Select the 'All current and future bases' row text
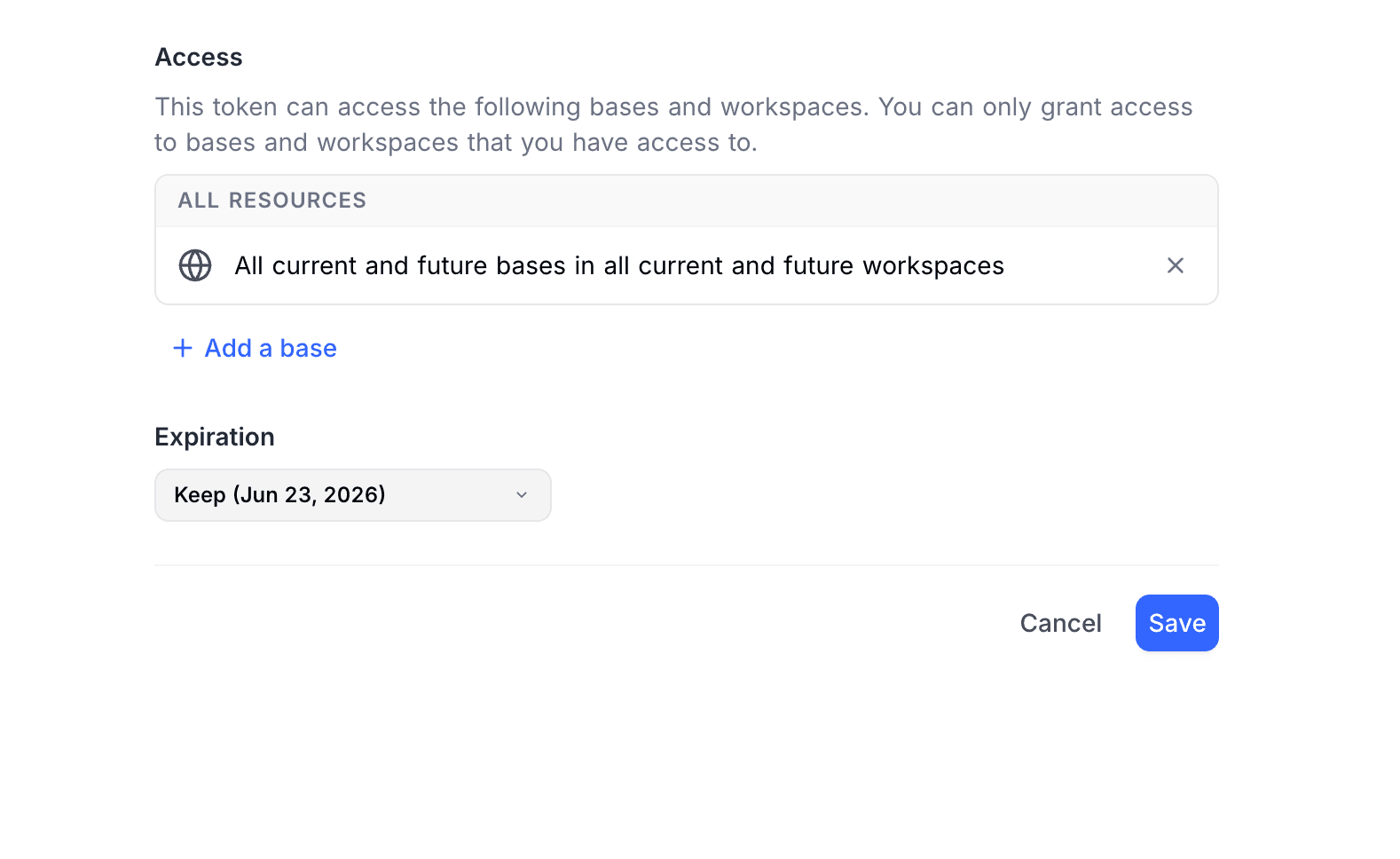The width and height of the screenshot is (1400, 859). (x=618, y=265)
